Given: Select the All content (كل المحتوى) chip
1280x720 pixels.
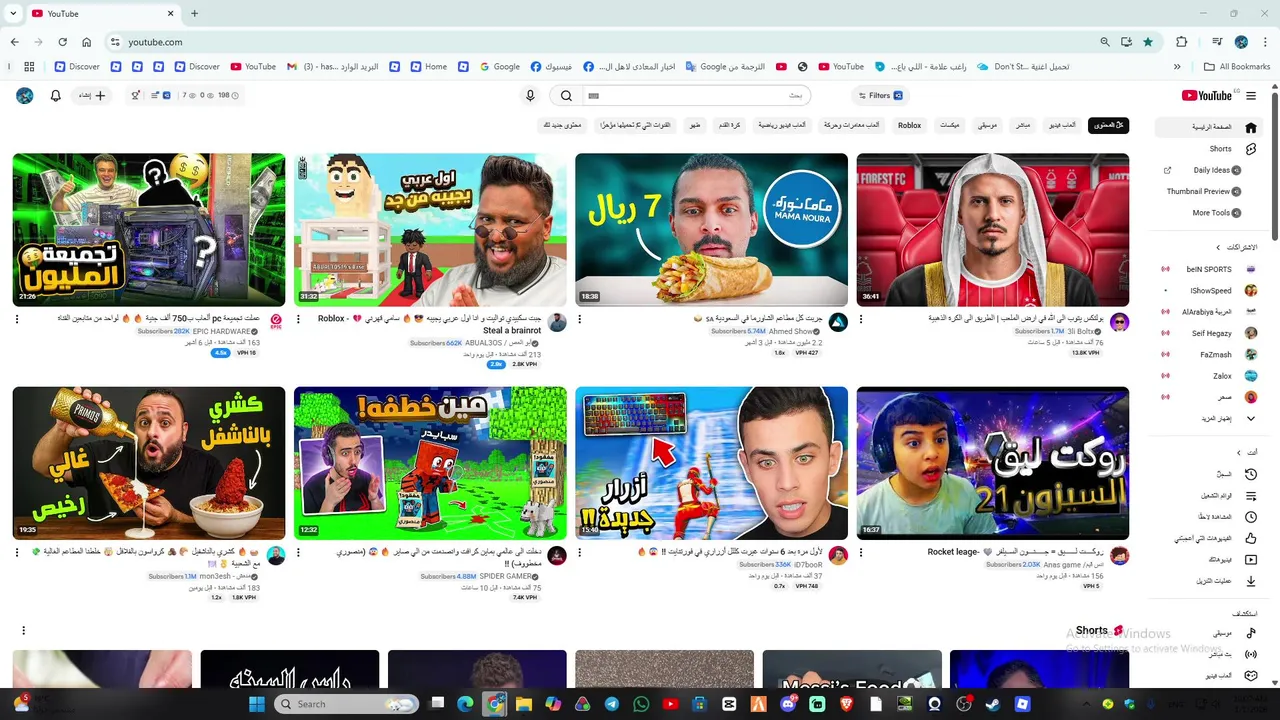Looking at the screenshot, I should click(1108, 125).
